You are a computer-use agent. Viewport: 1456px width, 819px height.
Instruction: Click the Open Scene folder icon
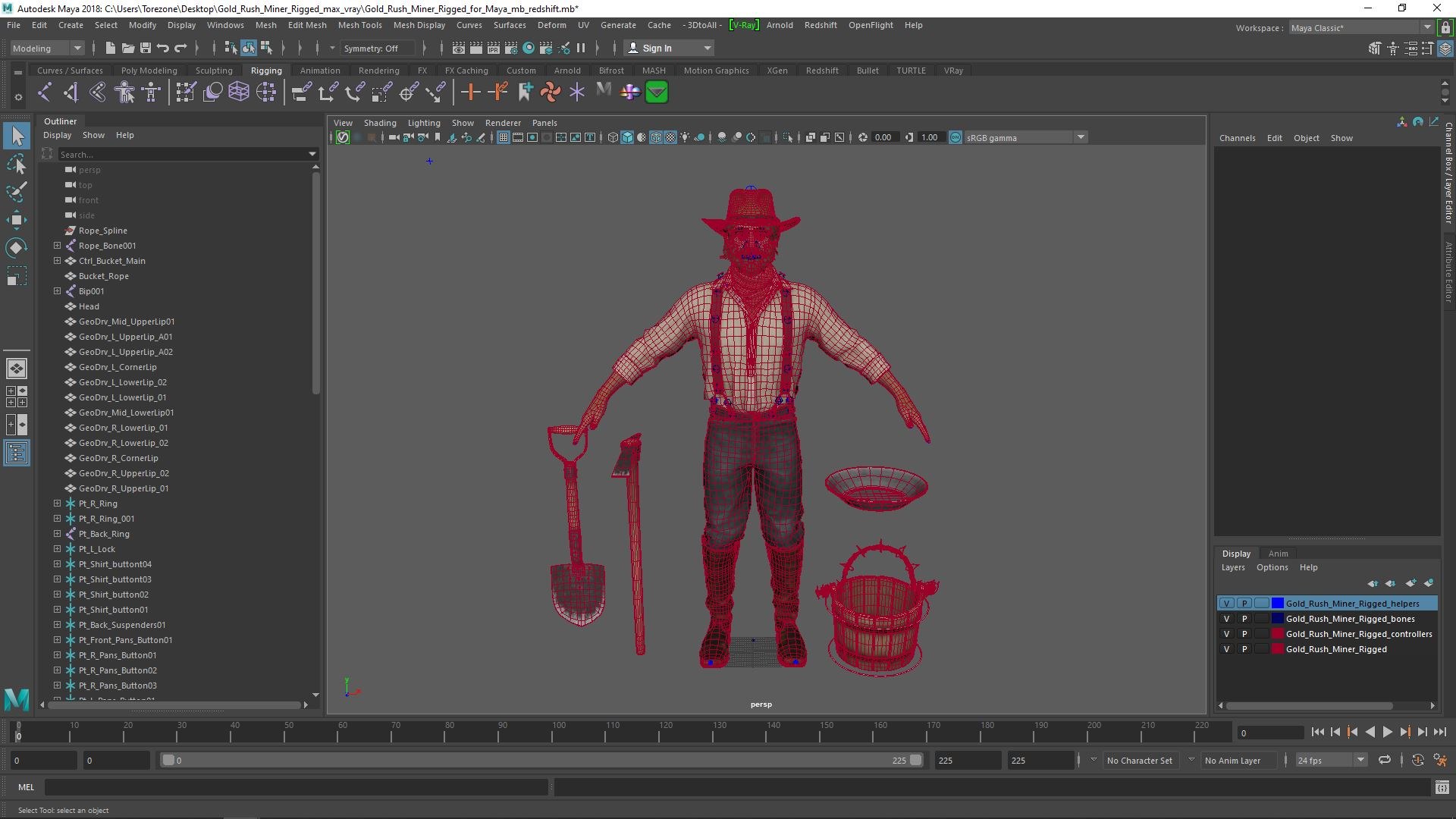127,48
